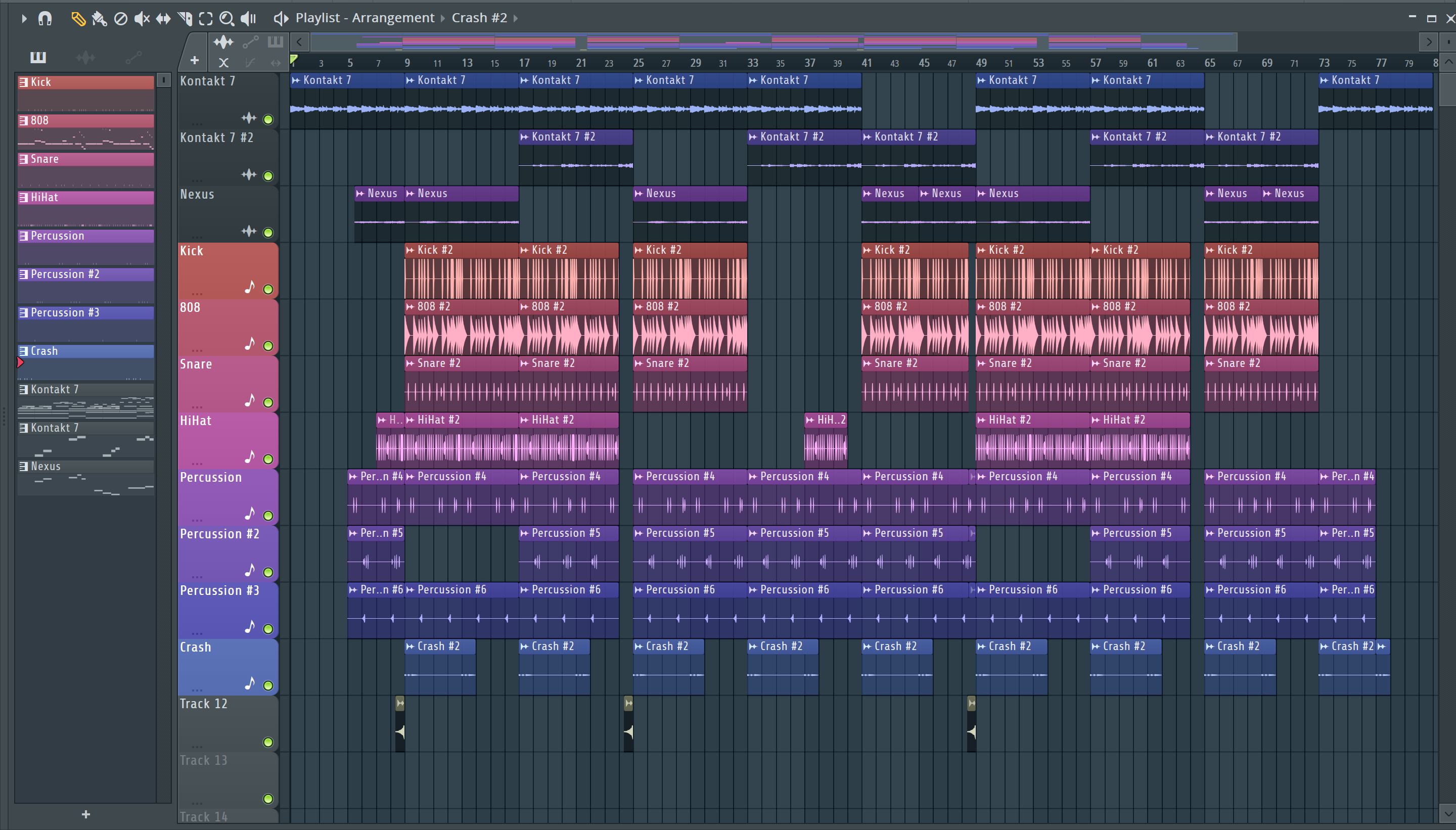Open the Crash #2 pattern dropdown arrow
Viewport: 1456px width, 830px height.
coord(515,18)
